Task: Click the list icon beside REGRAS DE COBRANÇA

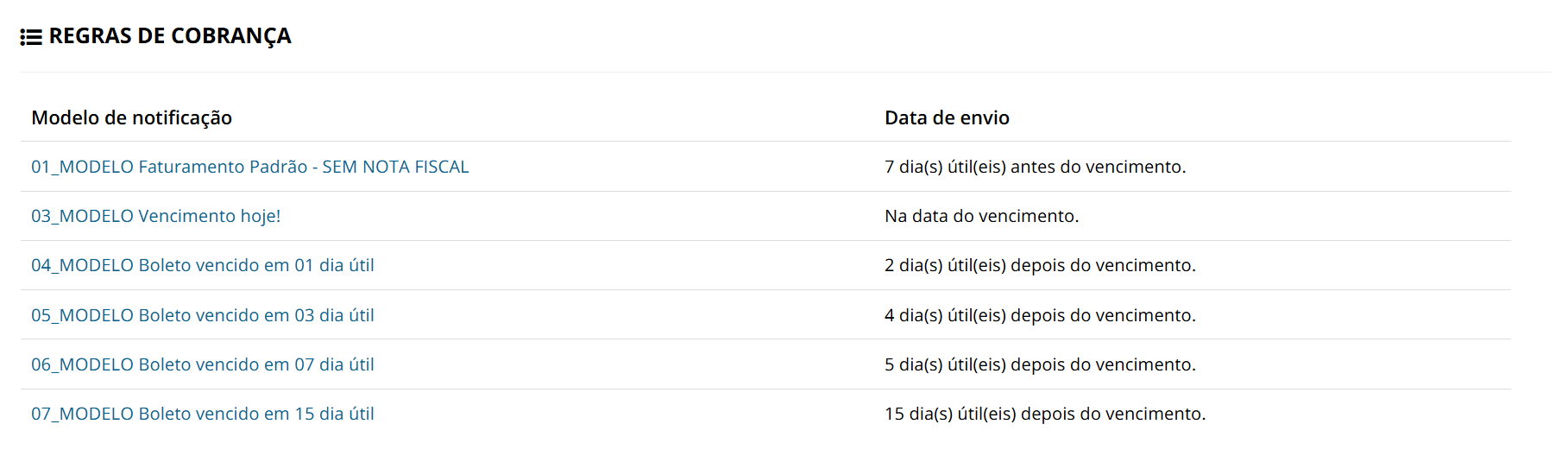Action: click(31, 37)
